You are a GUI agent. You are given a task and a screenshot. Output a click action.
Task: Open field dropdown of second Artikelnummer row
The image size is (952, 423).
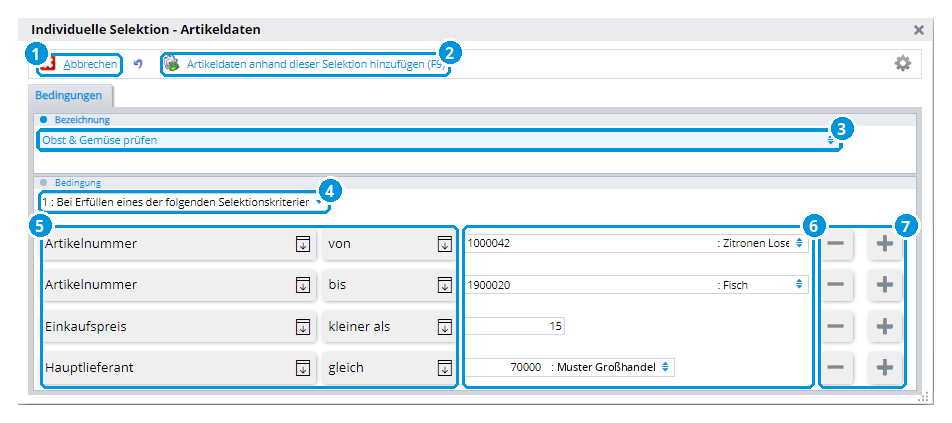pyautogui.click(x=302, y=285)
